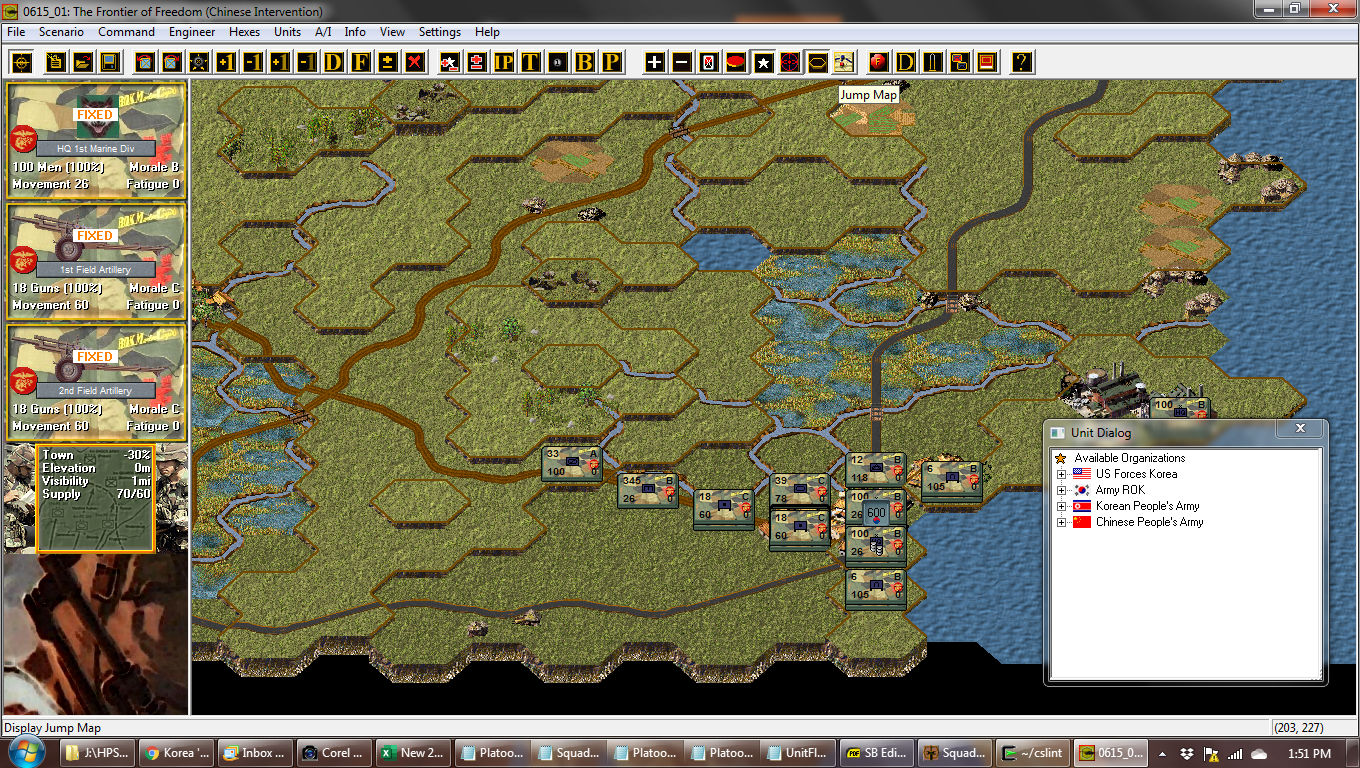Click map unit counter showing 600
This screenshot has height=768, width=1360.
pyautogui.click(x=876, y=513)
